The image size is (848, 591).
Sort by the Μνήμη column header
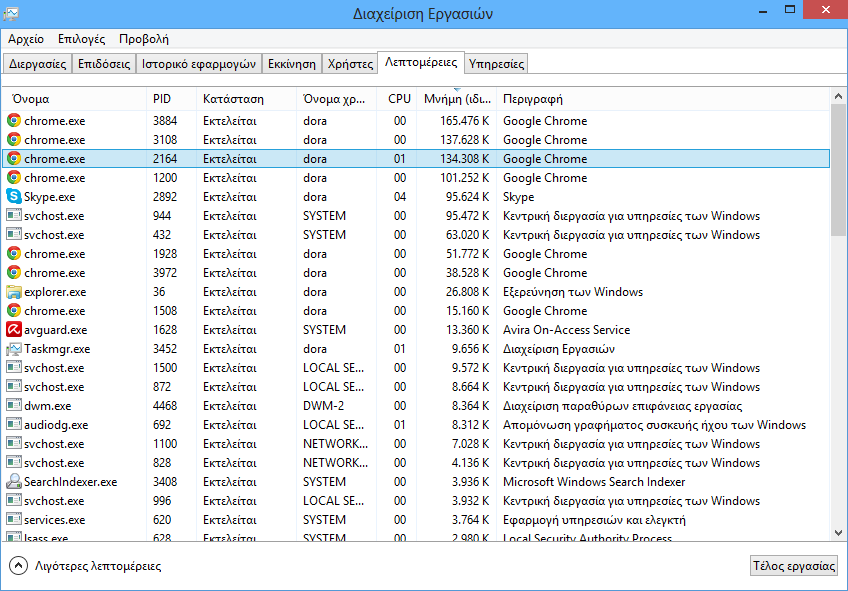[456, 99]
